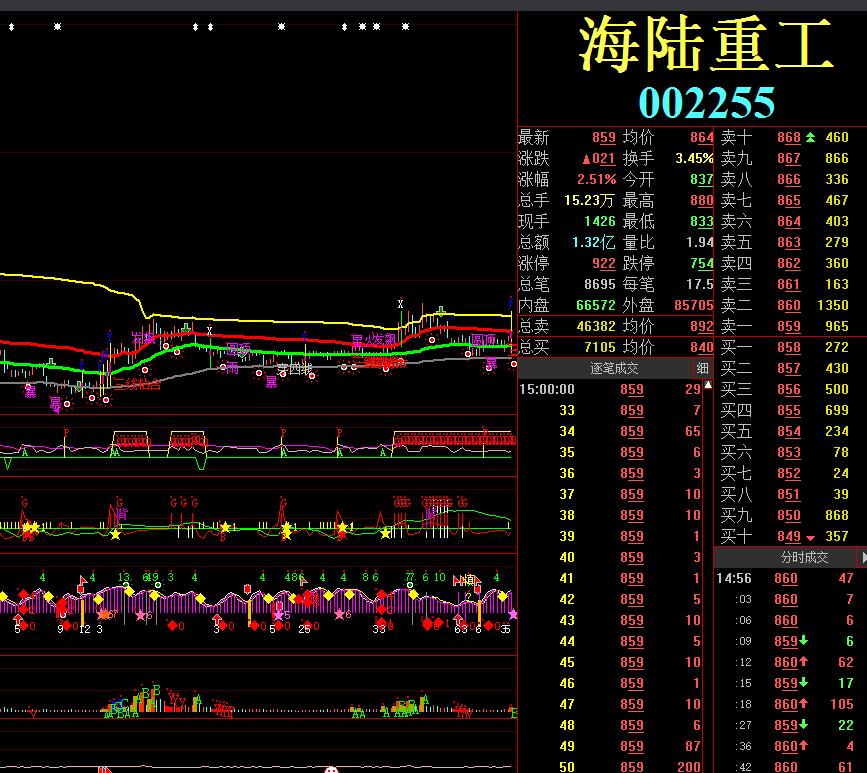Screen dimensions: 867x773
Task: Click the 涨幅 value 2.51%
Action: point(597,179)
